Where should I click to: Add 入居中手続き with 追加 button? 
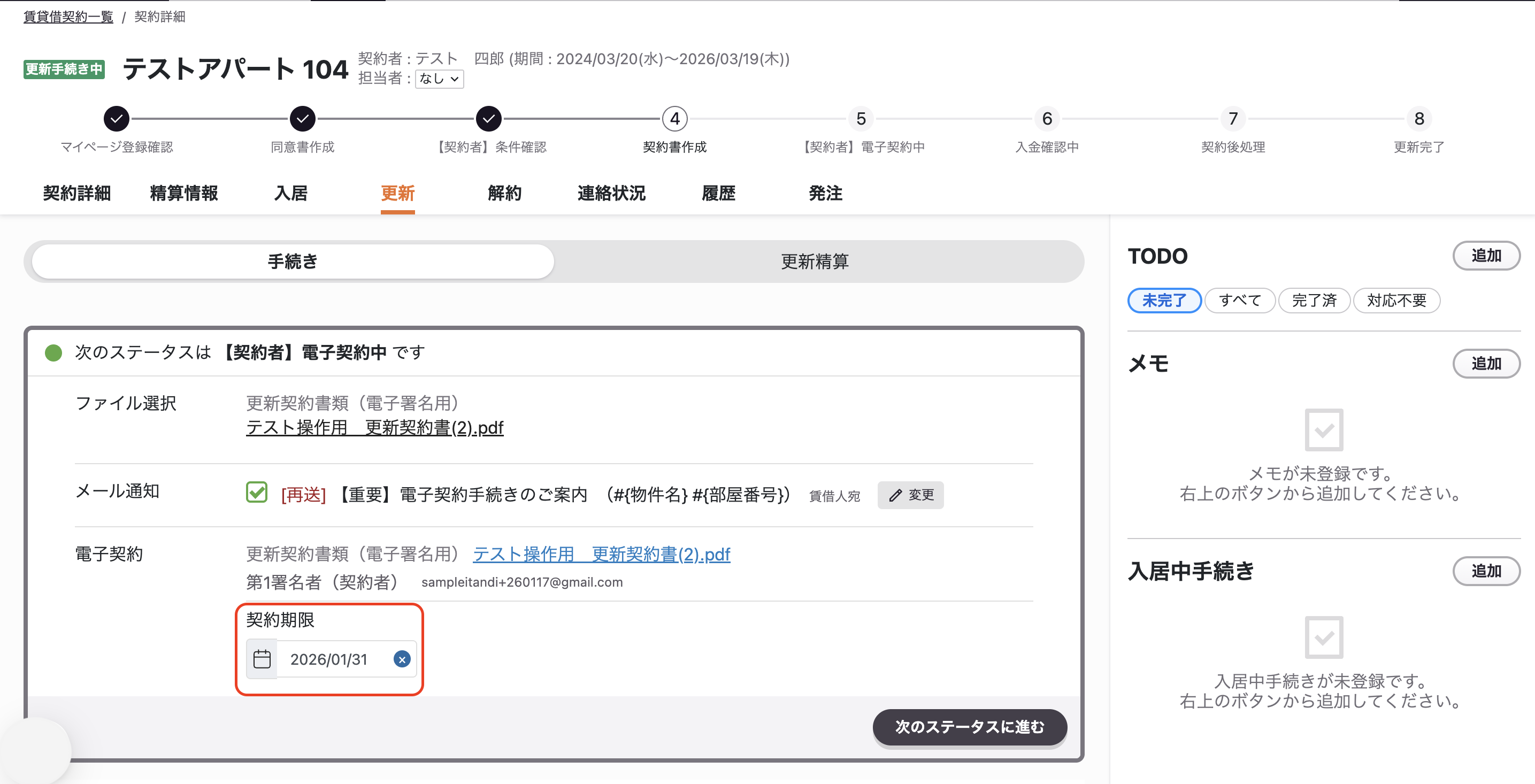pos(1486,571)
